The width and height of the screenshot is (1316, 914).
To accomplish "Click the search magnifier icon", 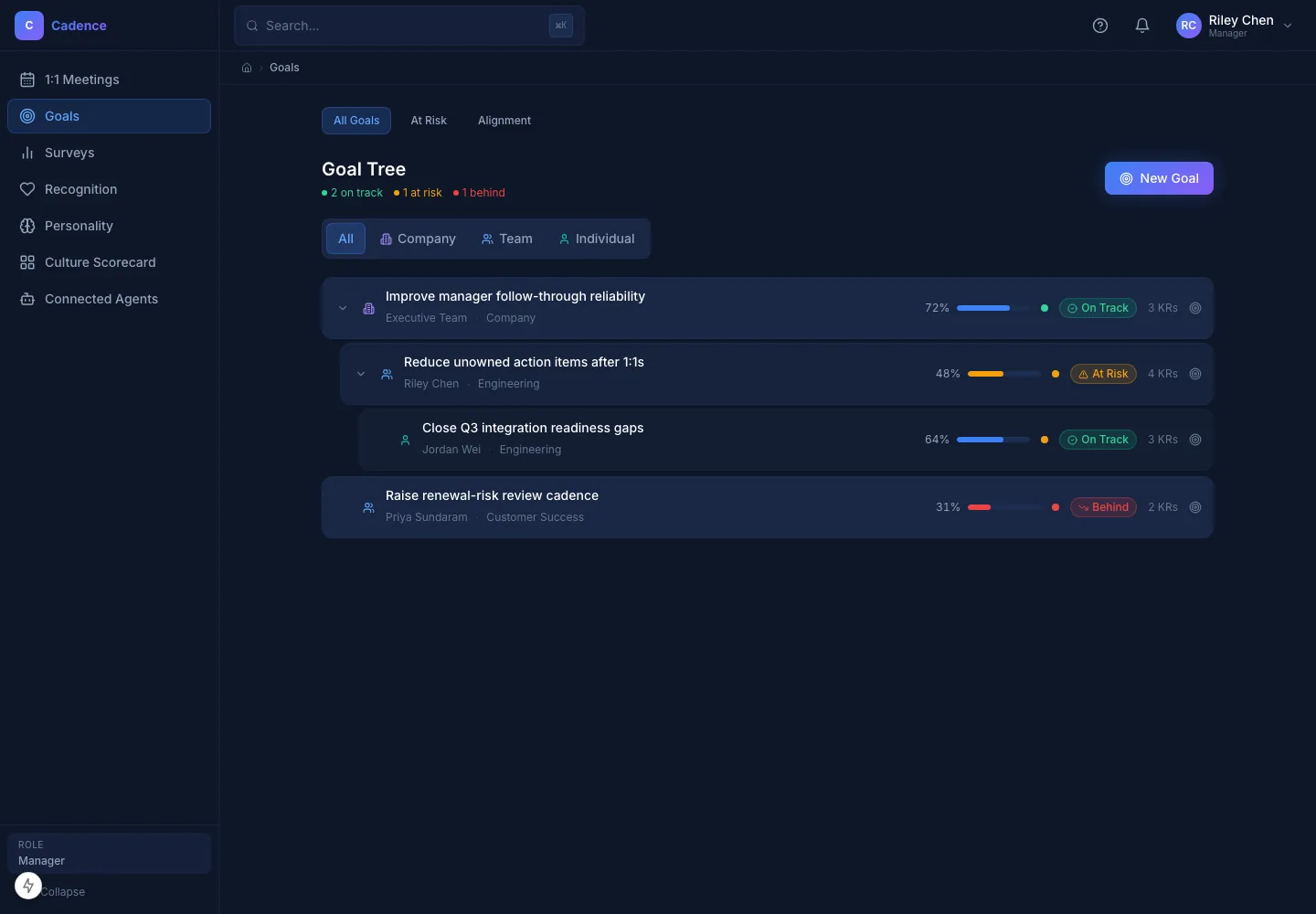I will pyautogui.click(x=252, y=26).
